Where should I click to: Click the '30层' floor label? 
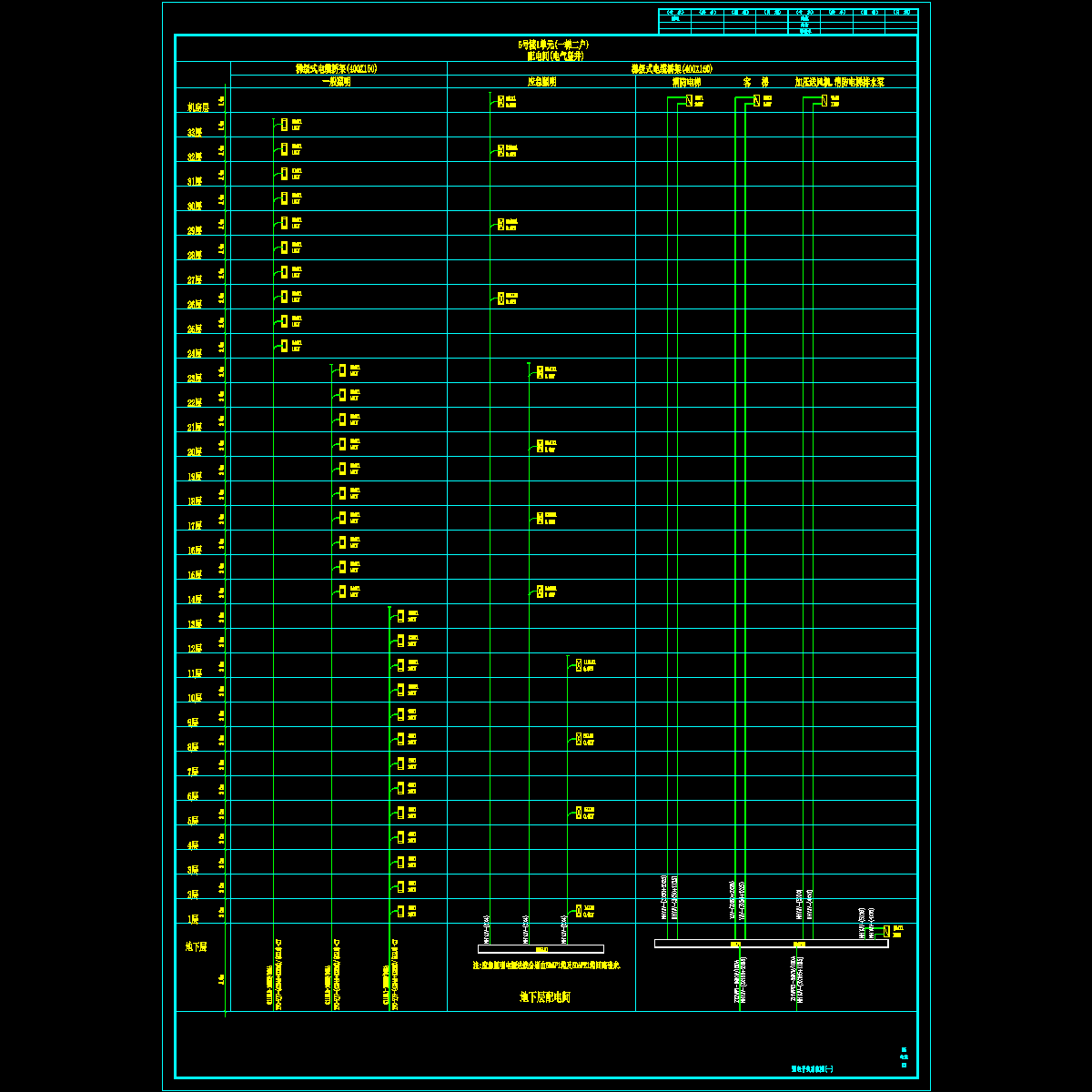click(195, 206)
